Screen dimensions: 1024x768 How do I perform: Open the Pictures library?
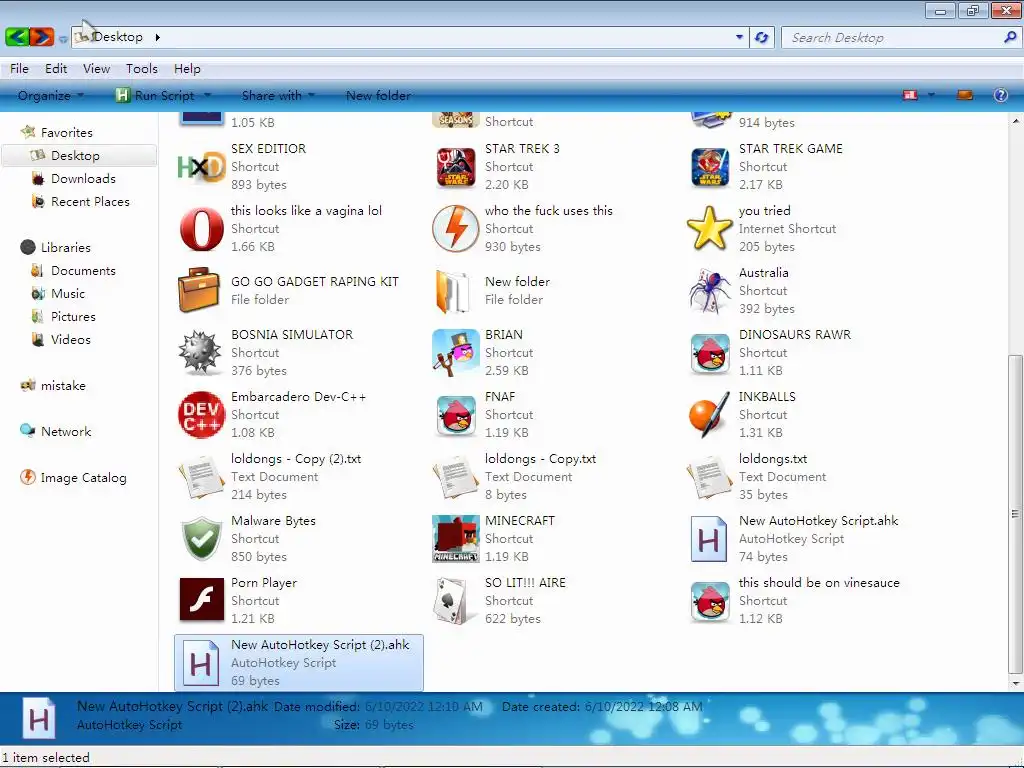(63, 317)
